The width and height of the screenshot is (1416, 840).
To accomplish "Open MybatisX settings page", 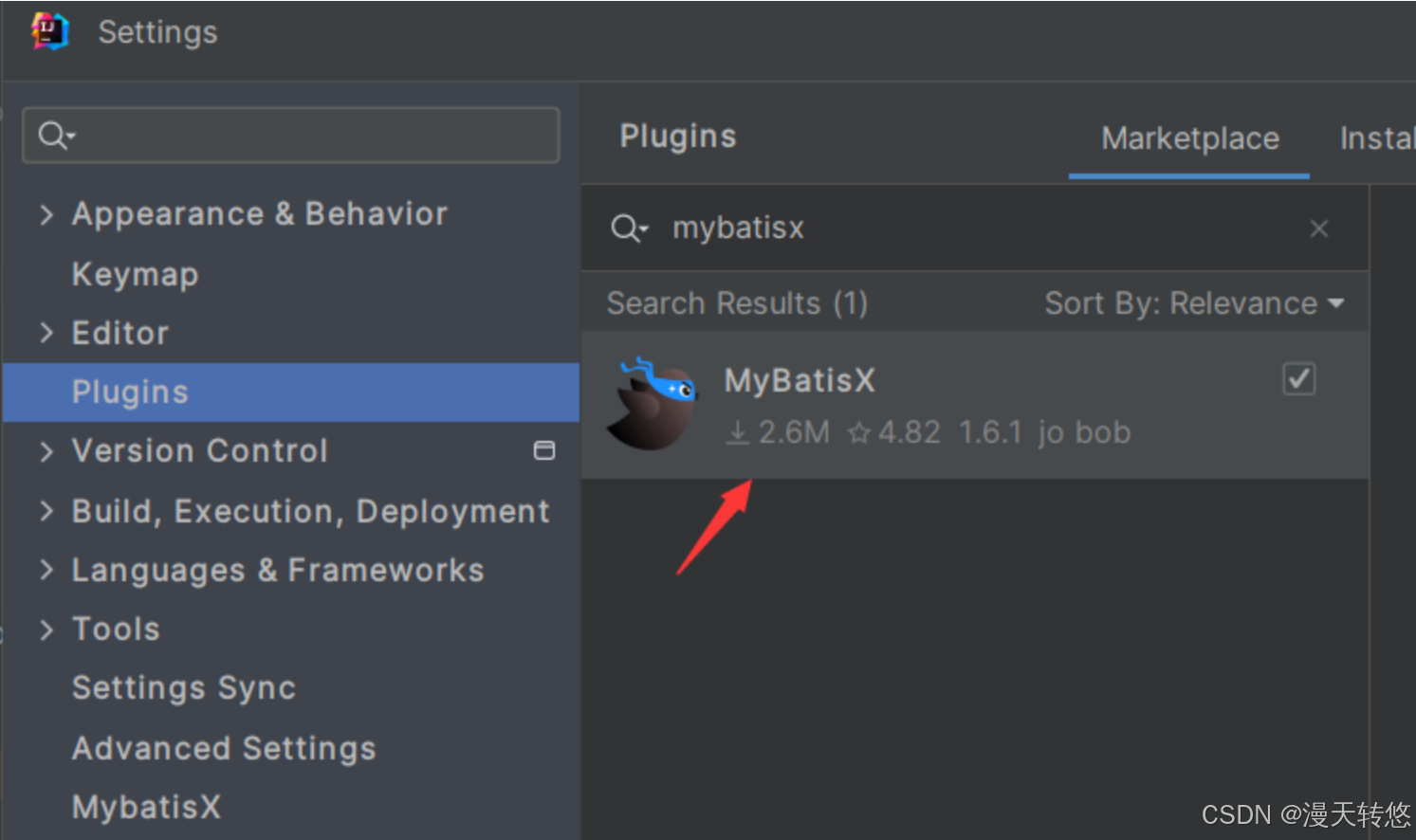I will pyautogui.click(x=146, y=807).
